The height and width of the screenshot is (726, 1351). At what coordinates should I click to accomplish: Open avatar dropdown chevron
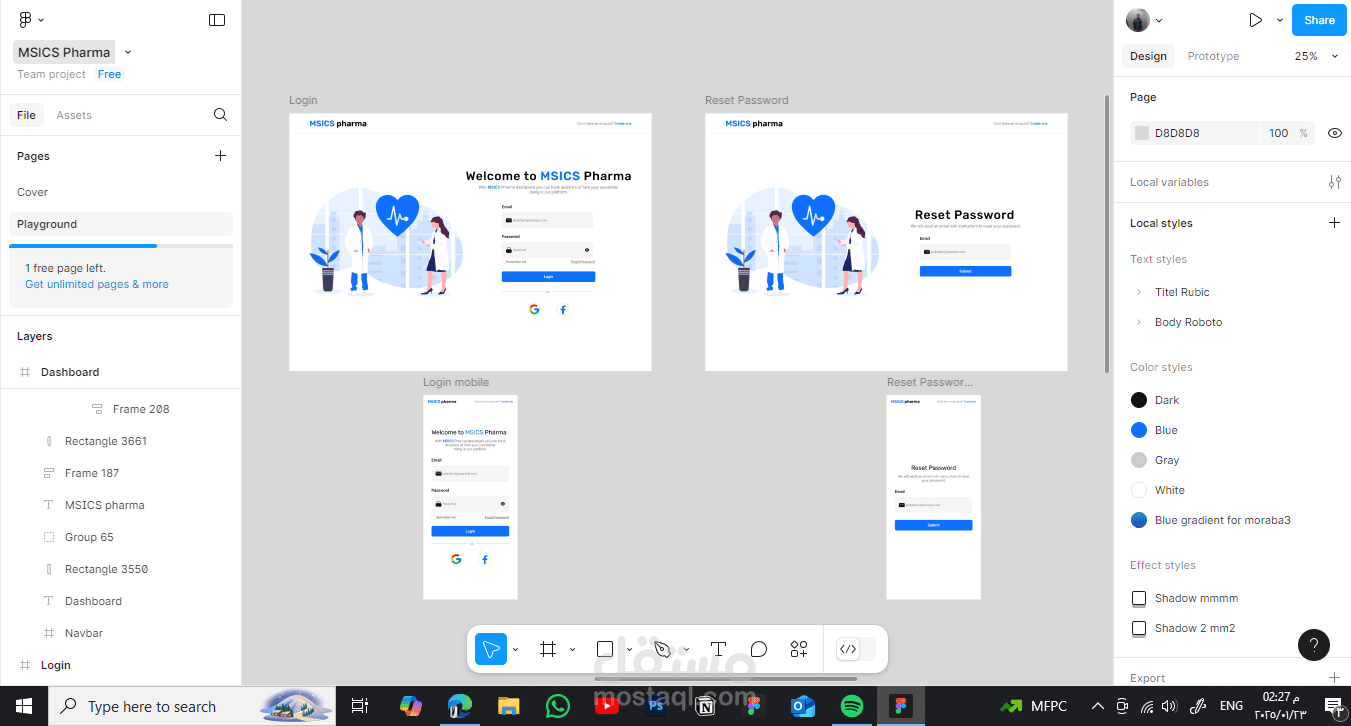point(1159,20)
